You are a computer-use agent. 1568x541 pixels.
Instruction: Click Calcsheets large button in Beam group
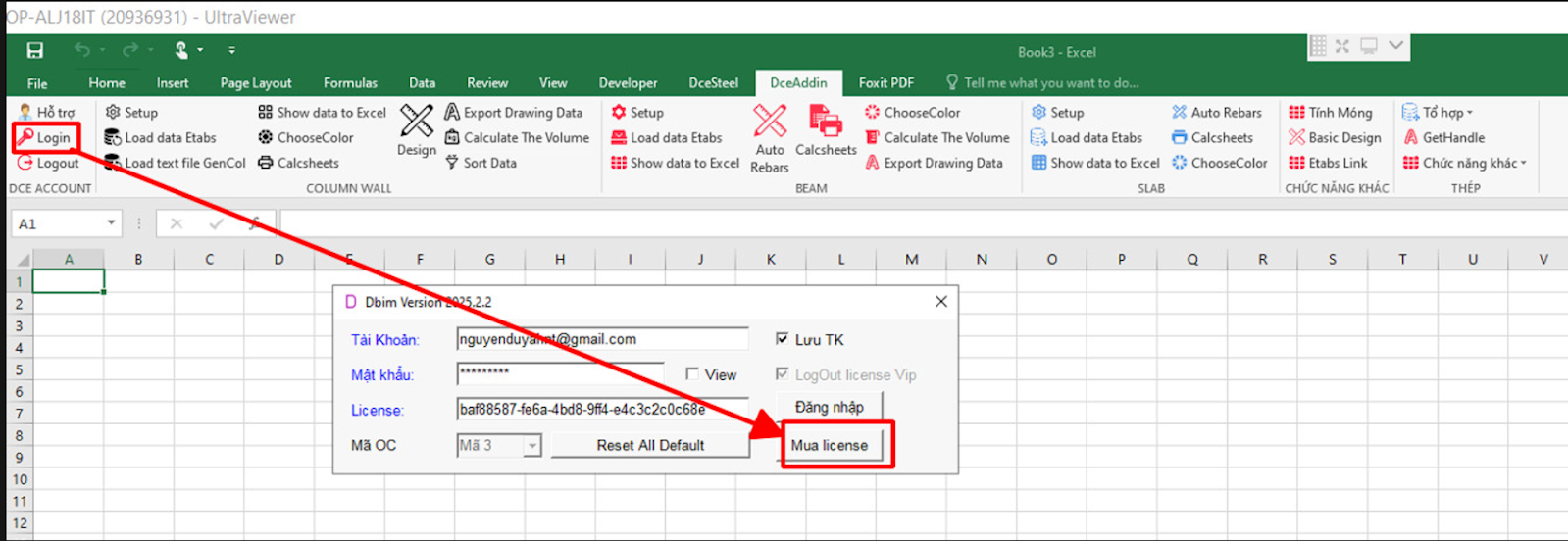pos(826,130)
